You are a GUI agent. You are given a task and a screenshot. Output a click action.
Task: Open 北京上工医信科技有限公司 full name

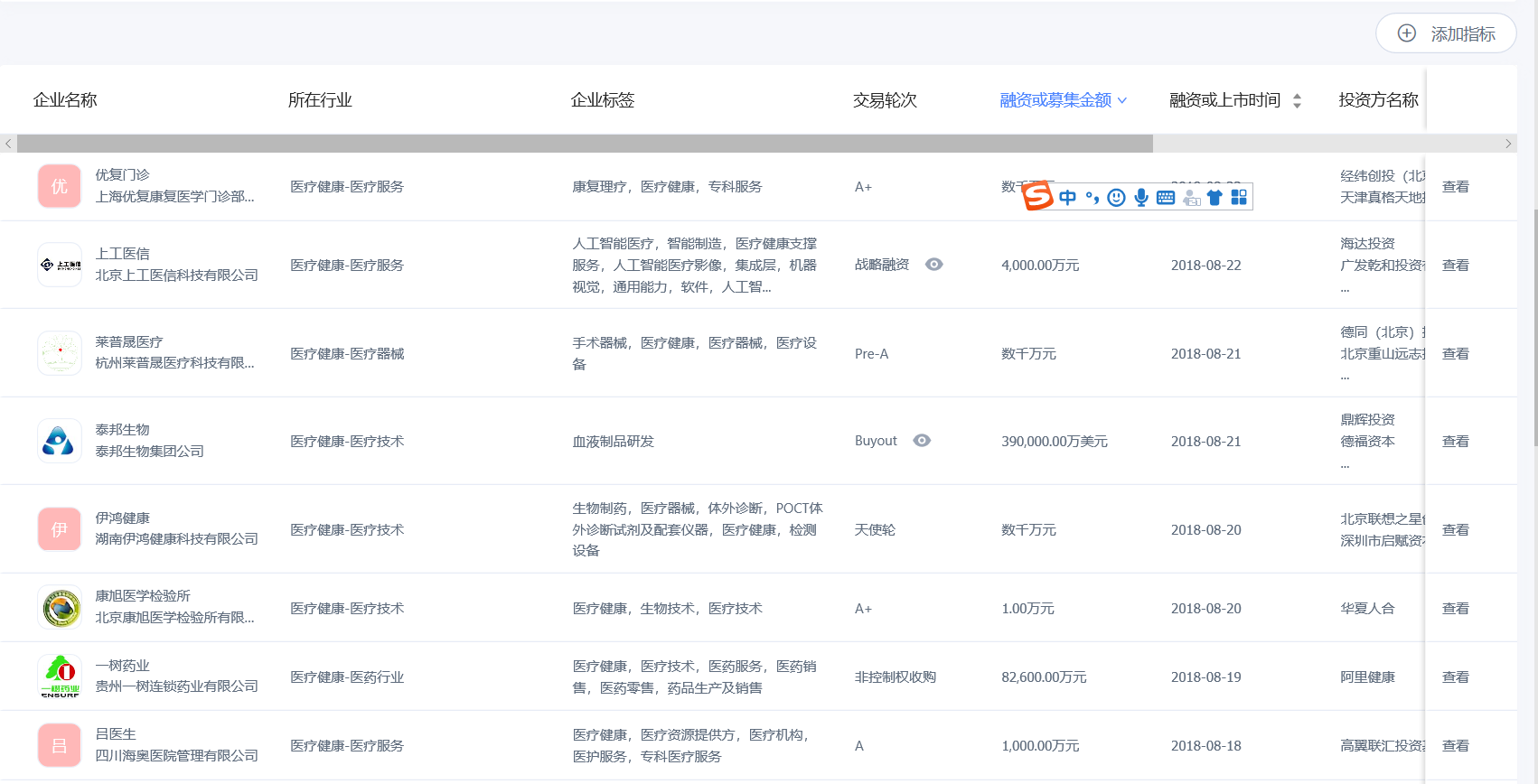pos(176,275)
